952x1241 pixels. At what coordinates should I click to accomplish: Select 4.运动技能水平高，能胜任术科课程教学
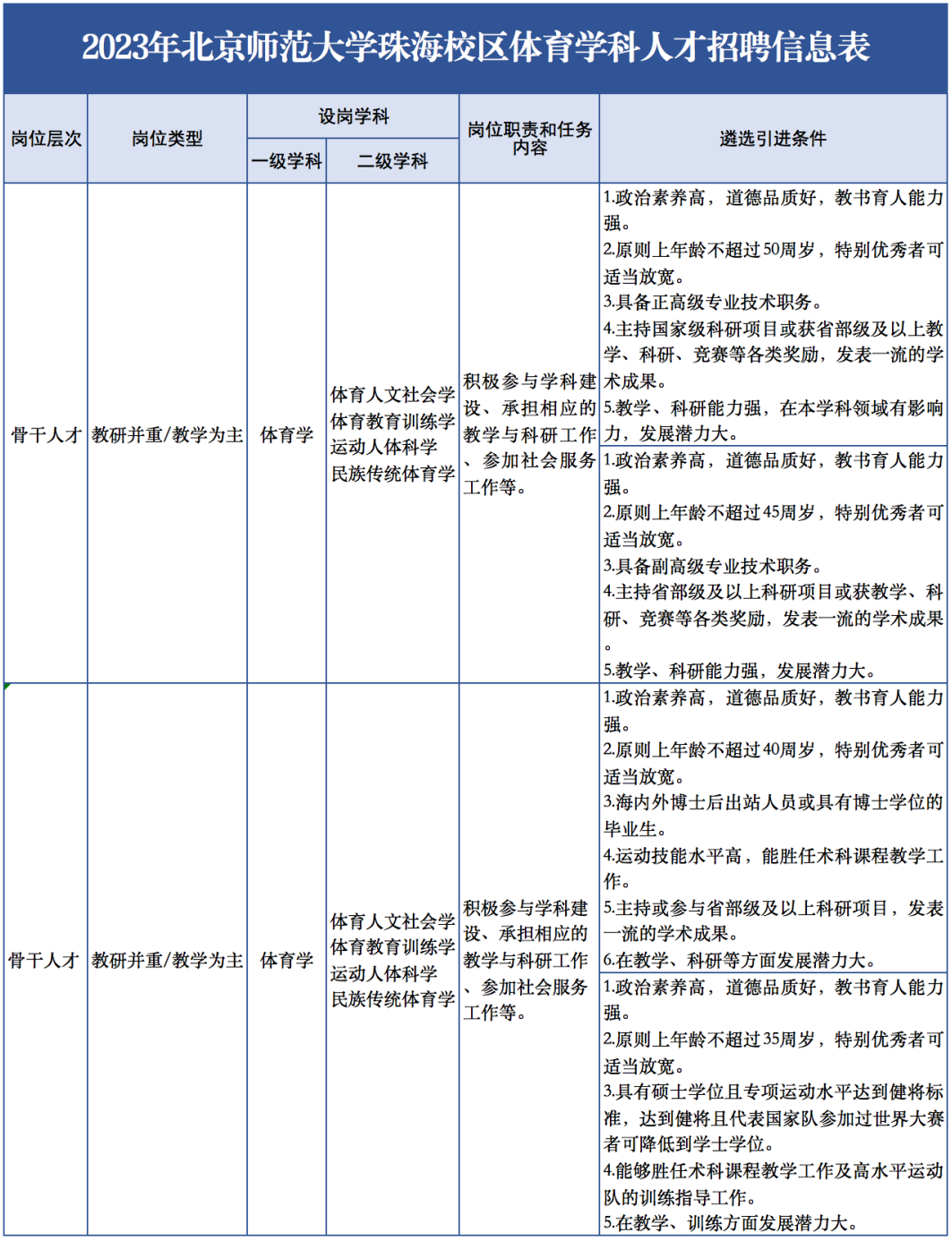click(x=773, y=856)
